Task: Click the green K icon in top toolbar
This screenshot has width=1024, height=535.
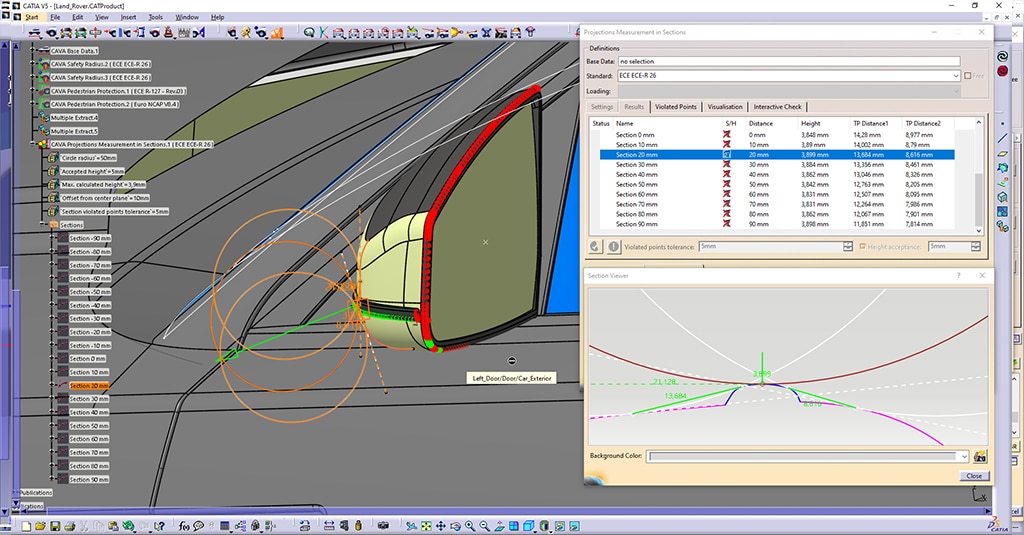Action: pos(324,32)
